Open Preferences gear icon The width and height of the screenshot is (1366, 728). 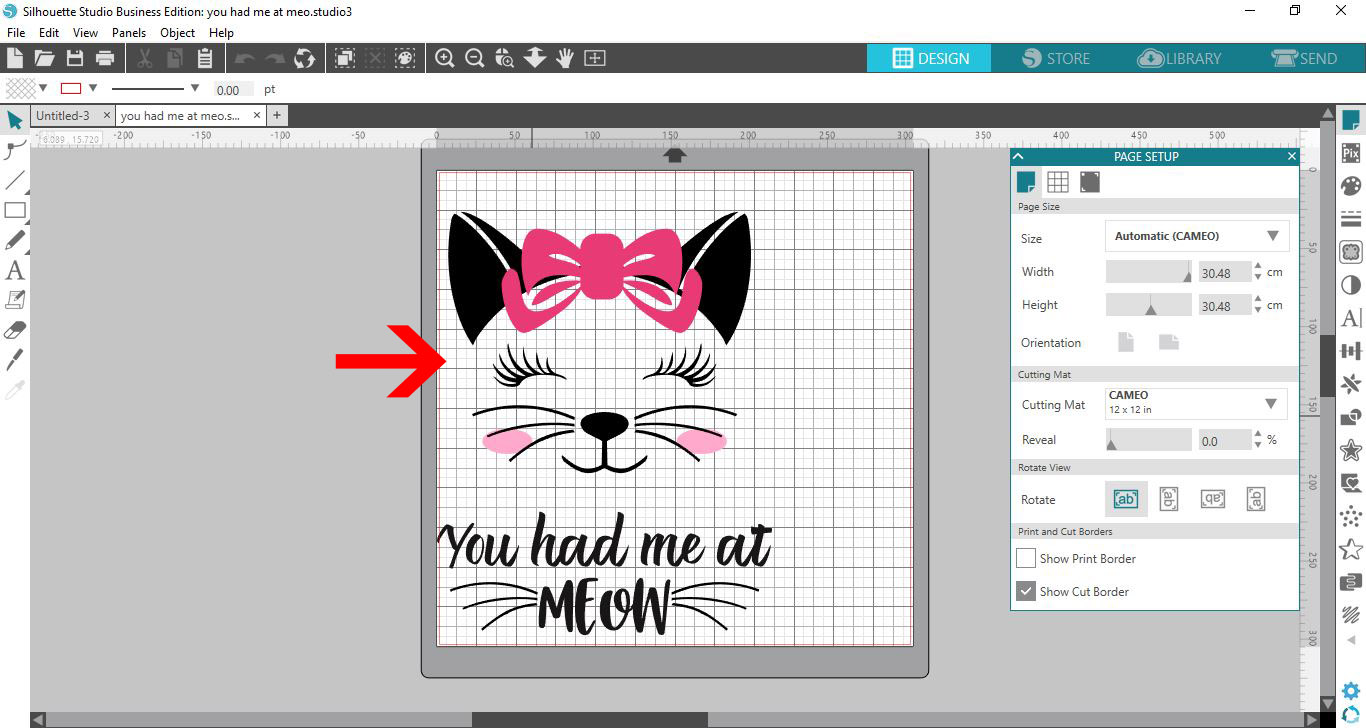tap(1351, 690)
